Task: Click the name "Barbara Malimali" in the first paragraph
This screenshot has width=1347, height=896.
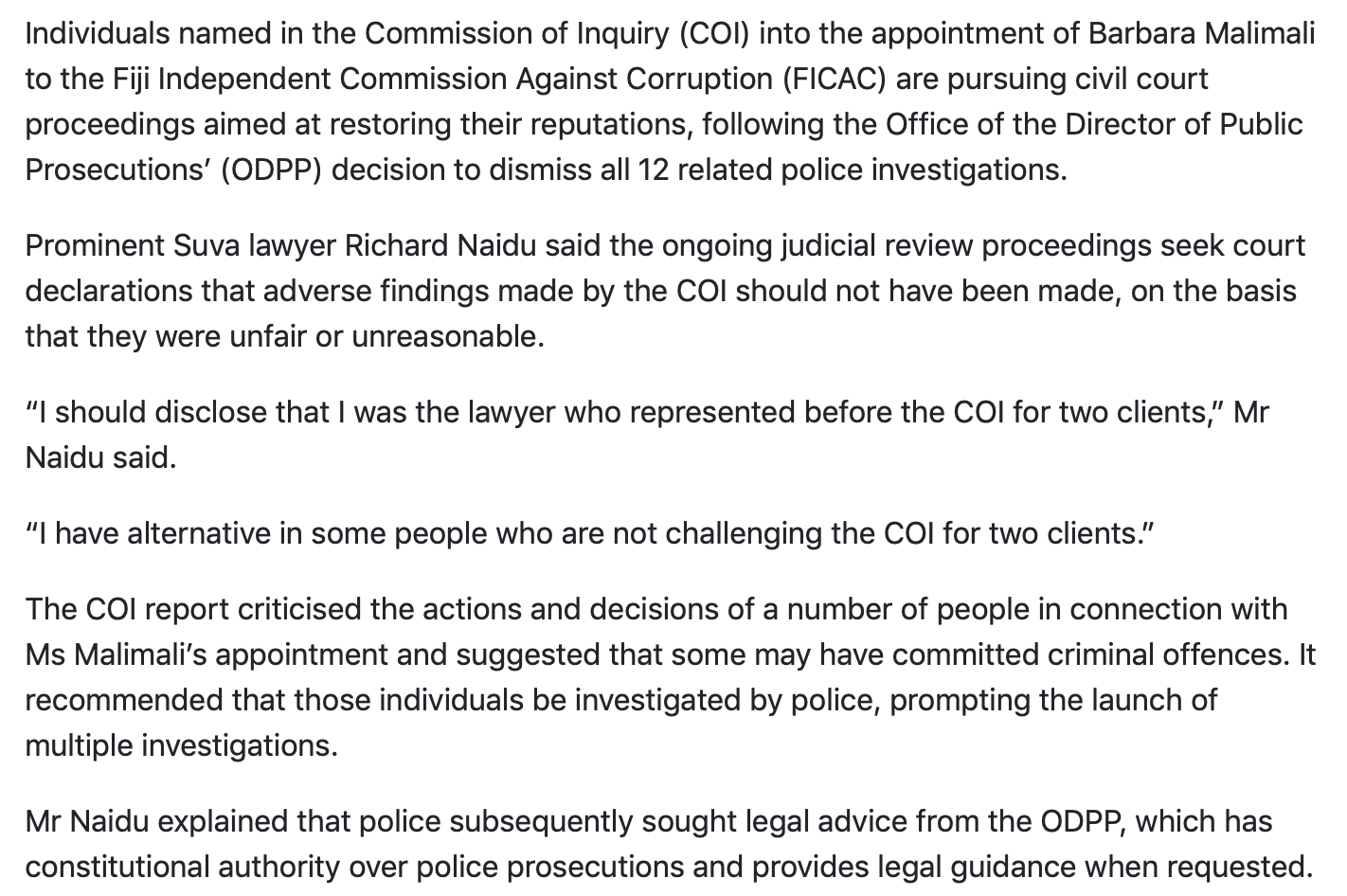Action: 1201,34
